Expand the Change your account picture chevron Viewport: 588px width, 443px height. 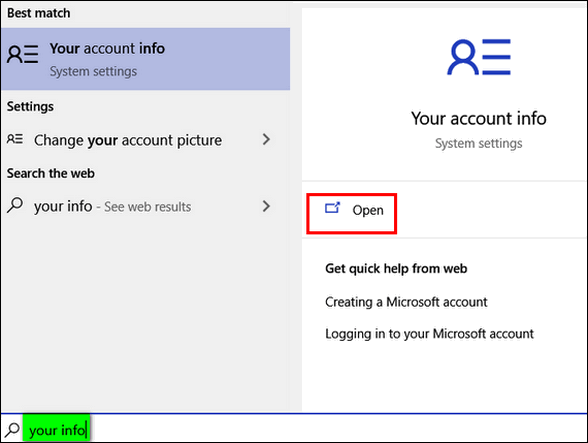coord(266,139)
